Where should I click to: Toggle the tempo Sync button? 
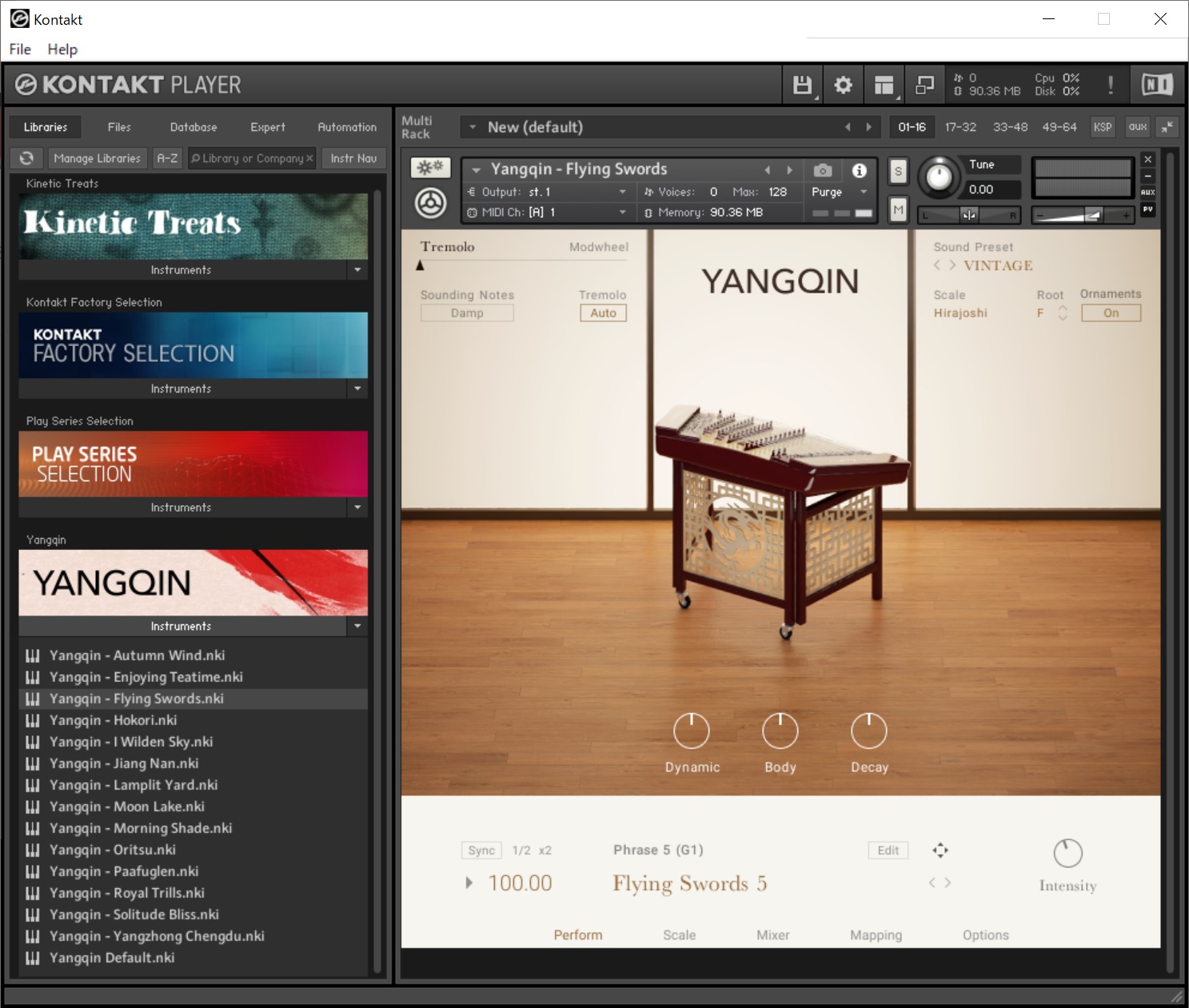(481, 851)
